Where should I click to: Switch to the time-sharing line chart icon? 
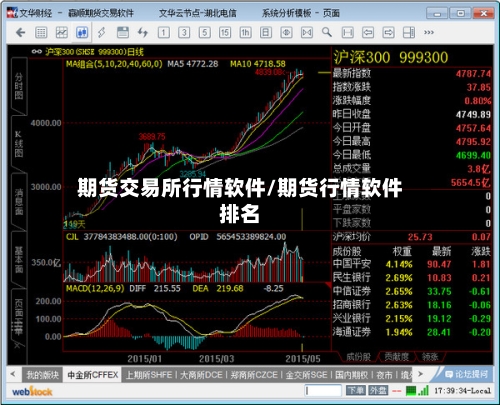point(62,33)
